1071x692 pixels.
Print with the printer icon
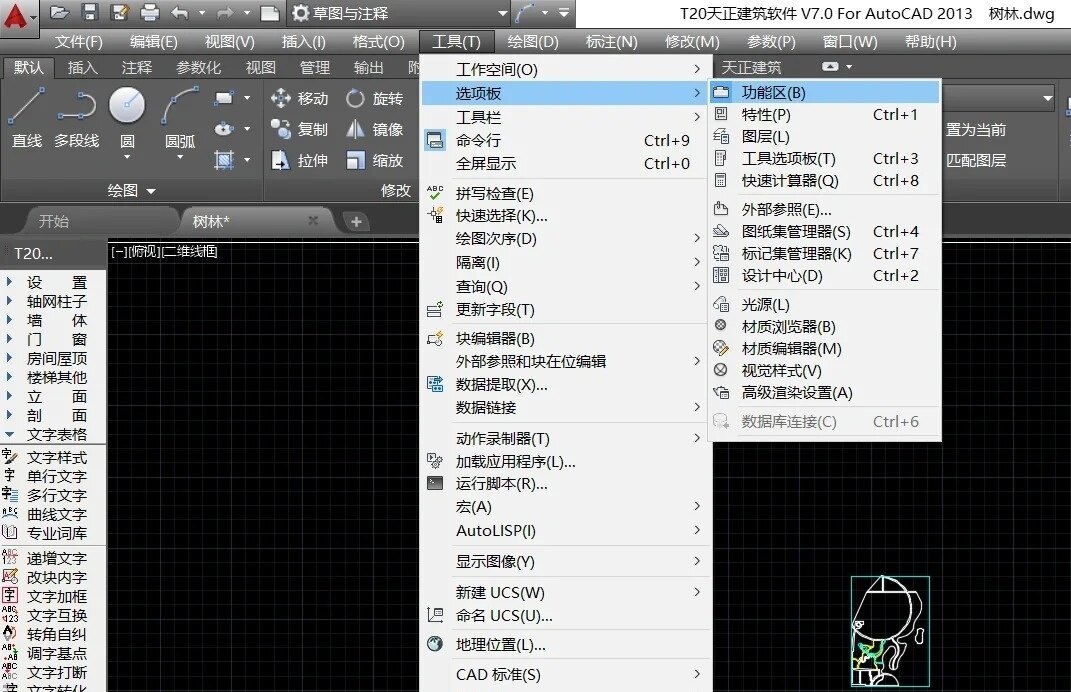pos(149,12)
